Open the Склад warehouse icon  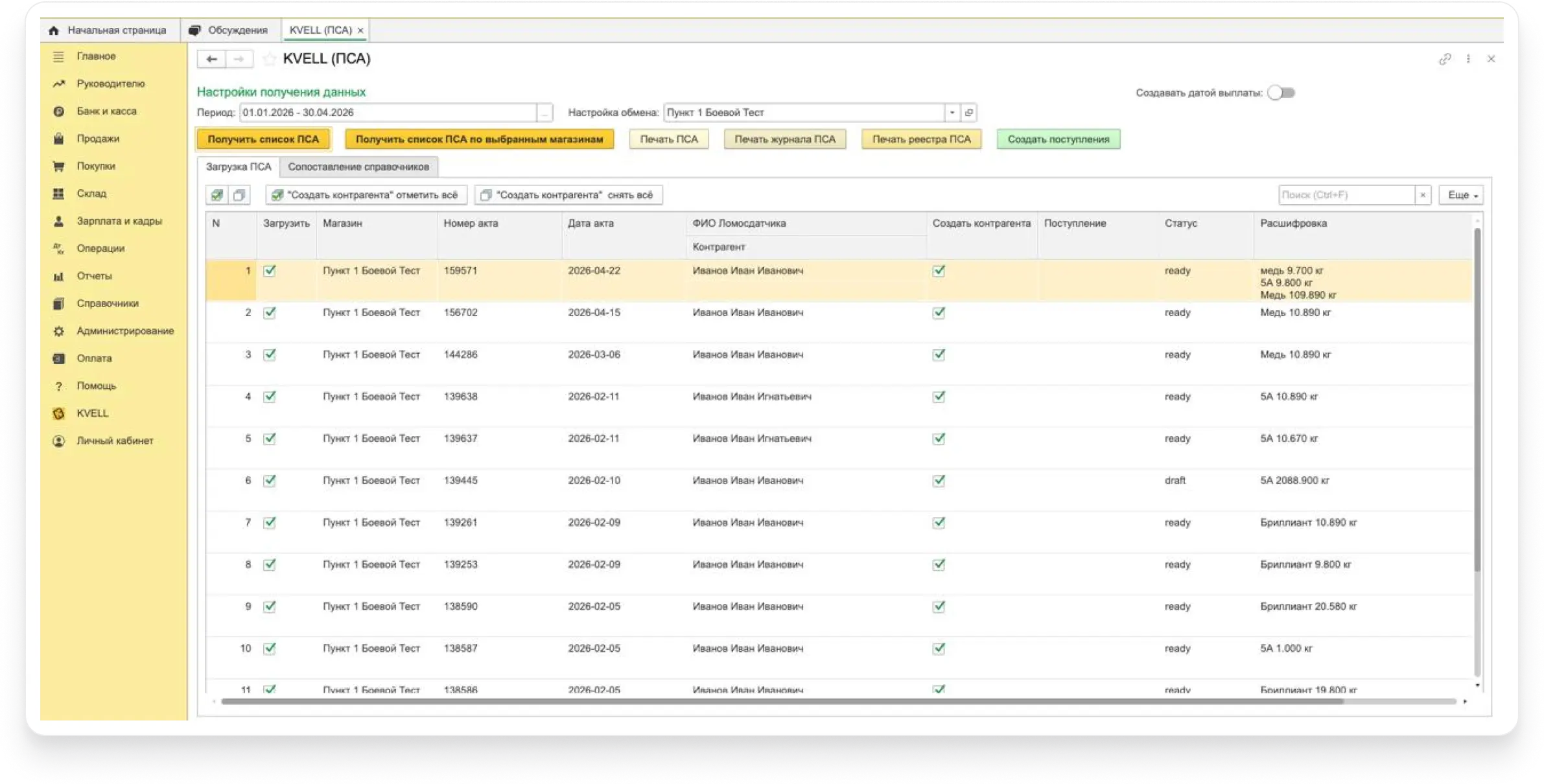pyautogui.click(x=58, y=194)
